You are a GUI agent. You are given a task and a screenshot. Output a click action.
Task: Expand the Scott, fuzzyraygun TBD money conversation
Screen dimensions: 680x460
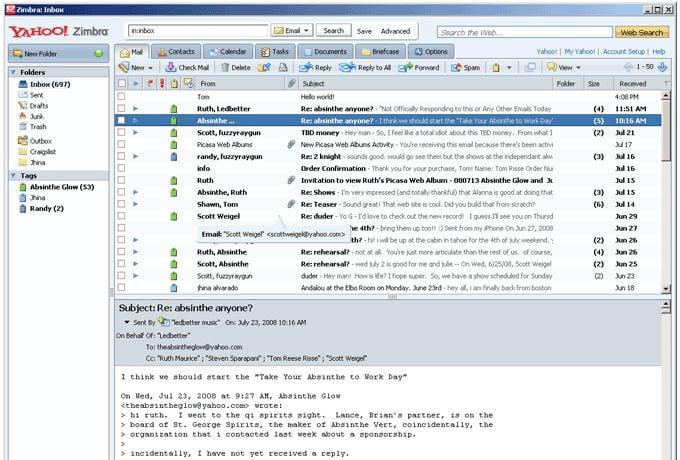click(135, 132)
